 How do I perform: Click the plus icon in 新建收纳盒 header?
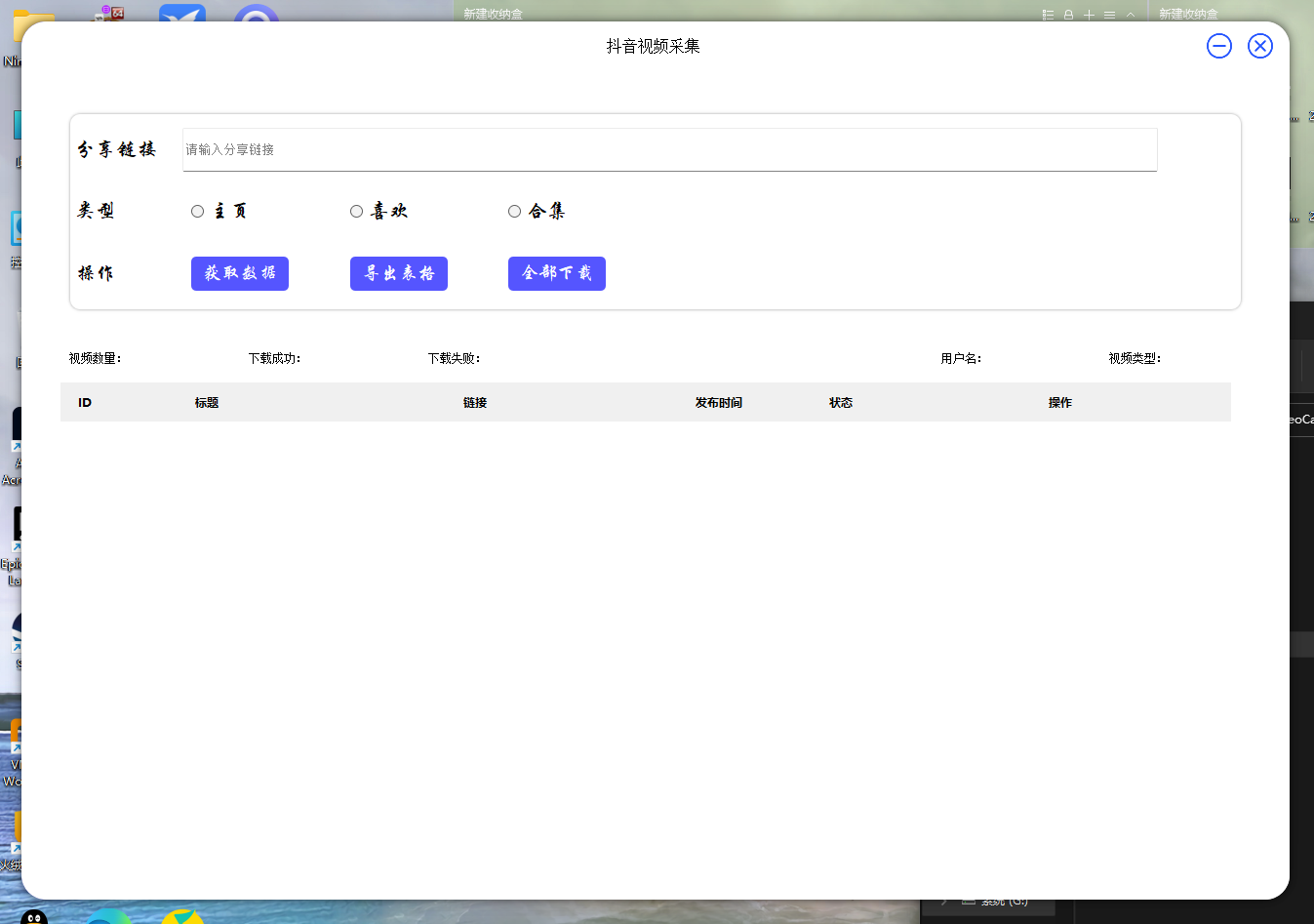pos(1089,15)
